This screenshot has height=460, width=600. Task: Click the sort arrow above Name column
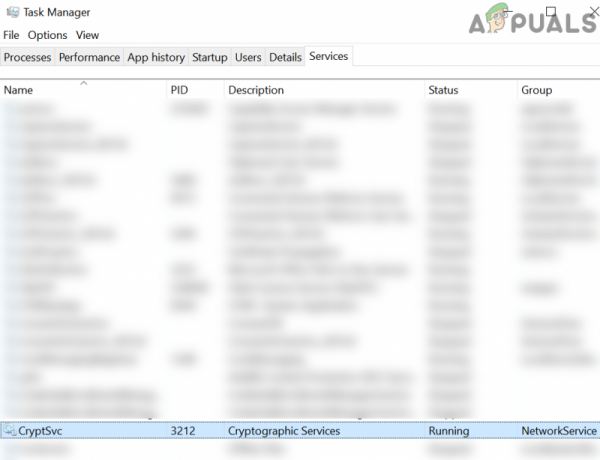pyautogui.click(x=84, y=83)
